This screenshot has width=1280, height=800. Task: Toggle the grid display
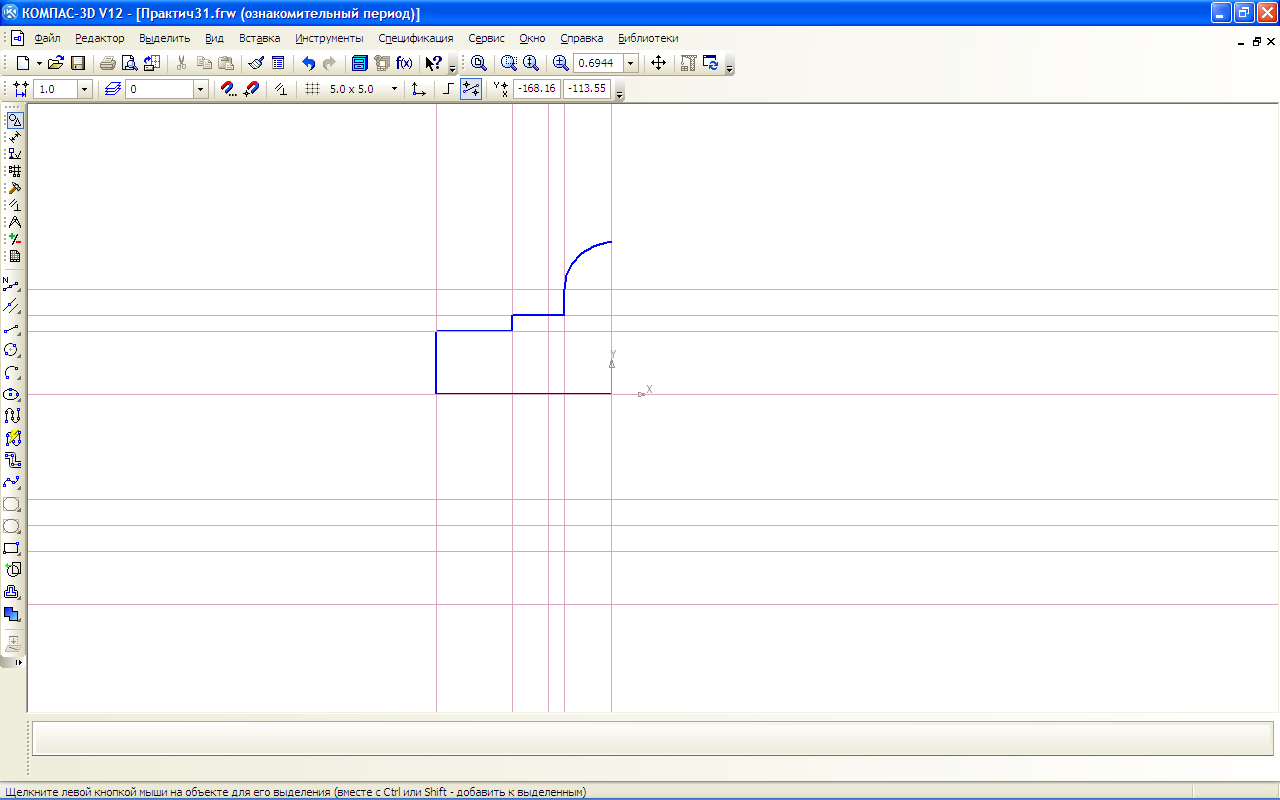pos(312,89)
